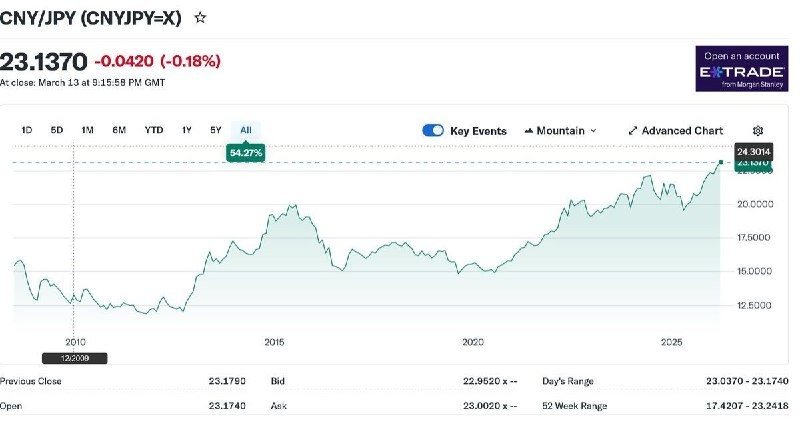Viewport: 800px width, 425px height.
Task: Select the YTD range tab
Action: (x=154, y=130)
